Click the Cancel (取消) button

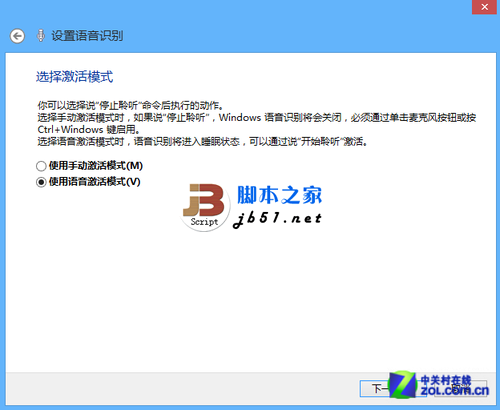coord(461,388)
